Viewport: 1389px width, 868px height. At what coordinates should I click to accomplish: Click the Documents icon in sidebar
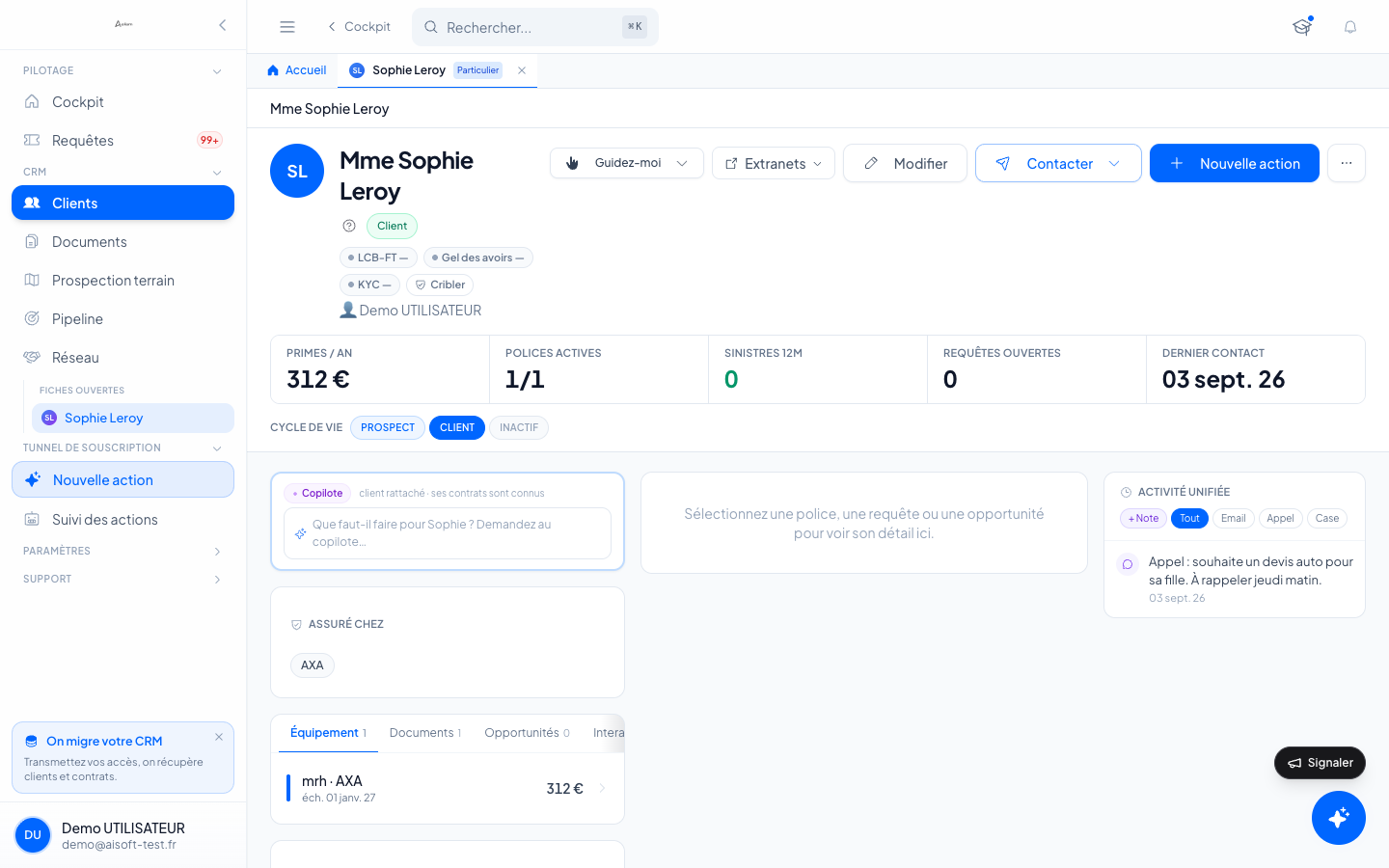(x=32, y=241)
